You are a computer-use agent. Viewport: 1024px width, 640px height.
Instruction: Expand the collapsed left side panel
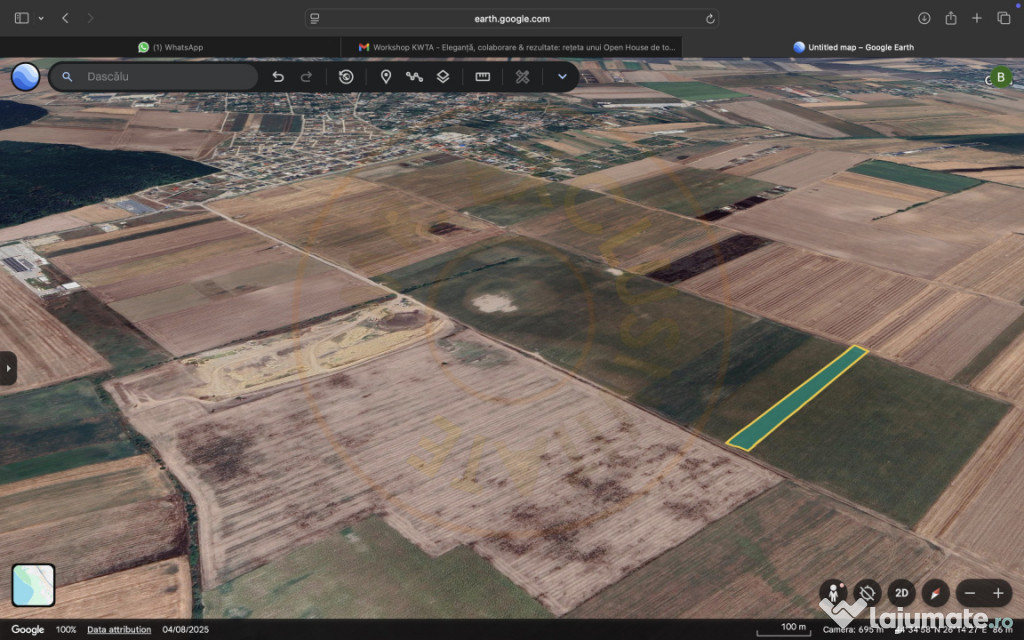coord(8,367)
